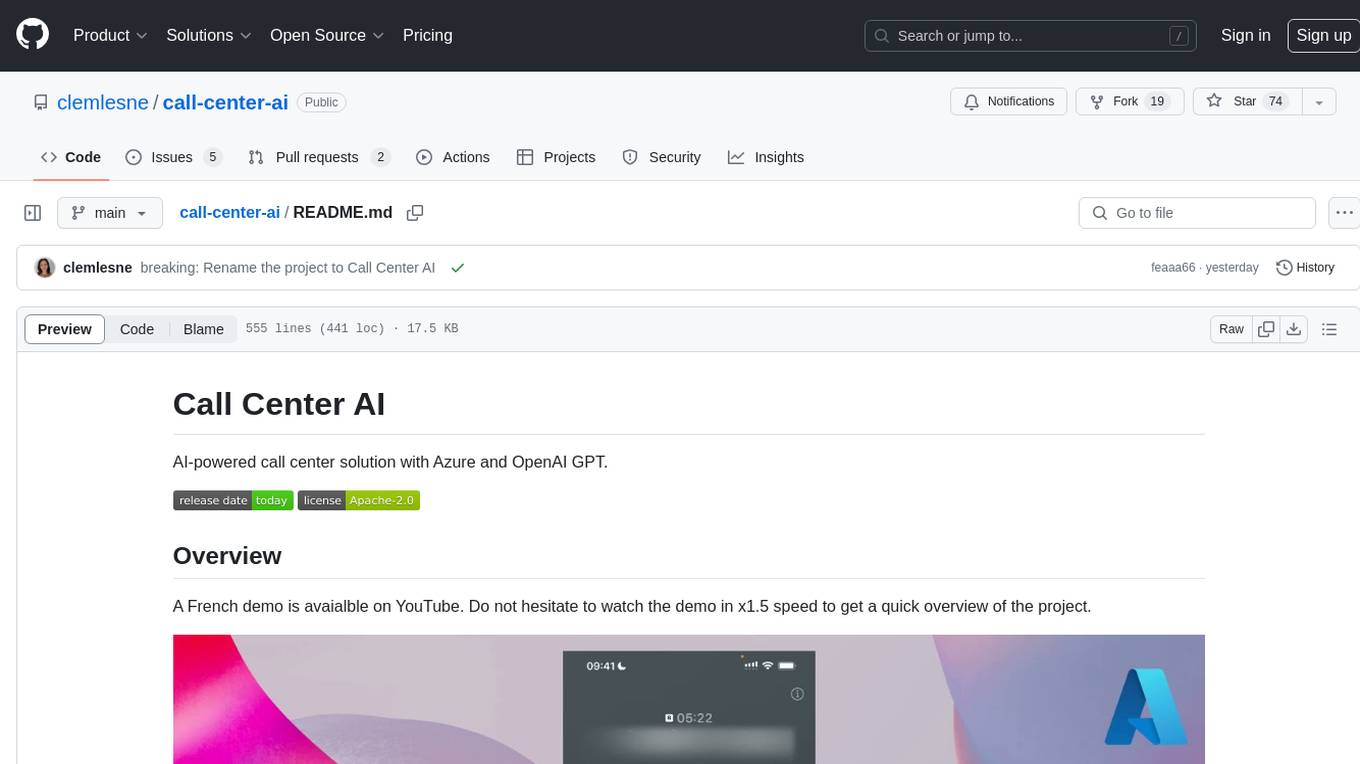The image size is (1360, 764).
Task: Open the more file actions menu
Action: coord(1344,213)
